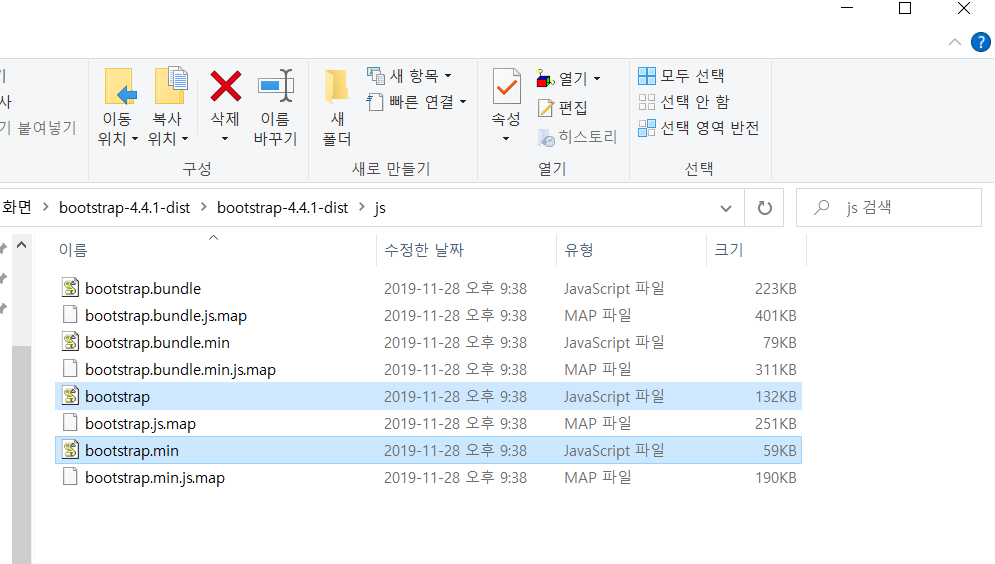Select the bootstrap.bundle file name
Viewport: 995px width, 564px height.
tap(143, 289)
